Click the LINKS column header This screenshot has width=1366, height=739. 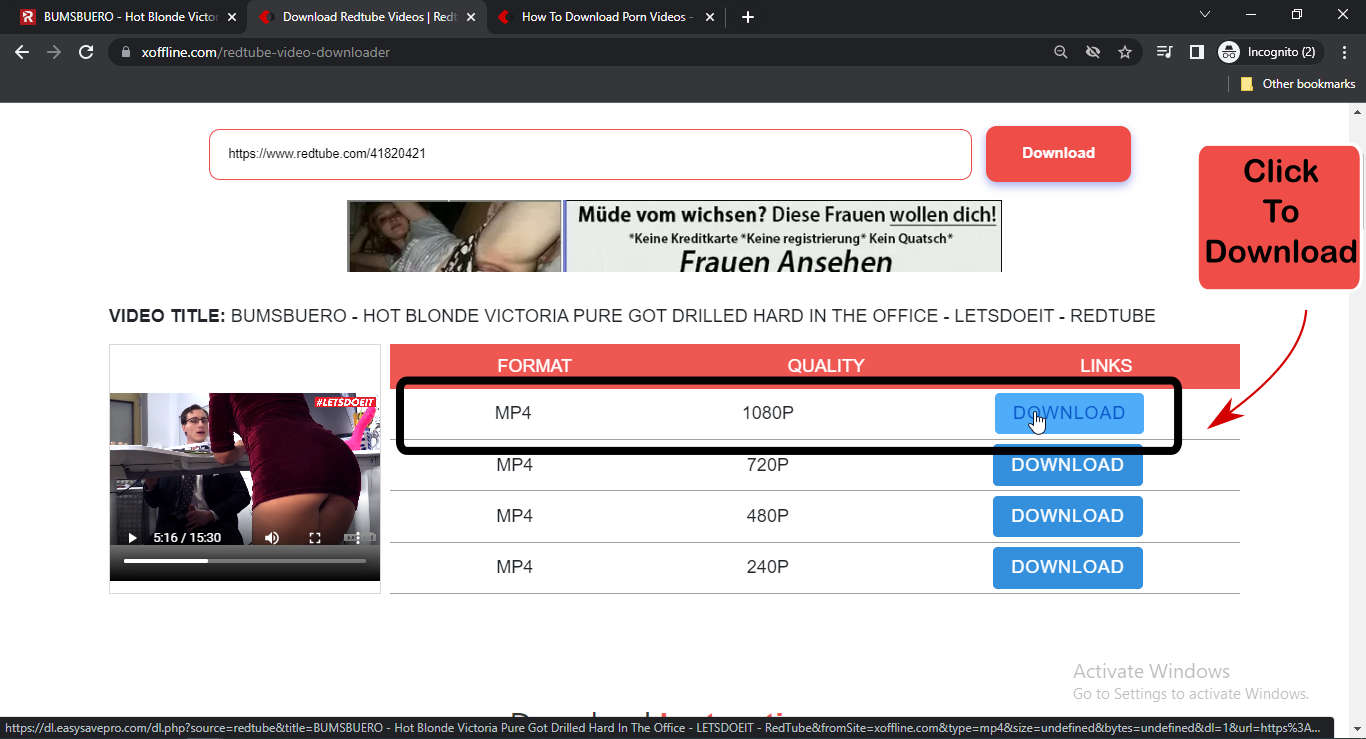pos(1106,366)
